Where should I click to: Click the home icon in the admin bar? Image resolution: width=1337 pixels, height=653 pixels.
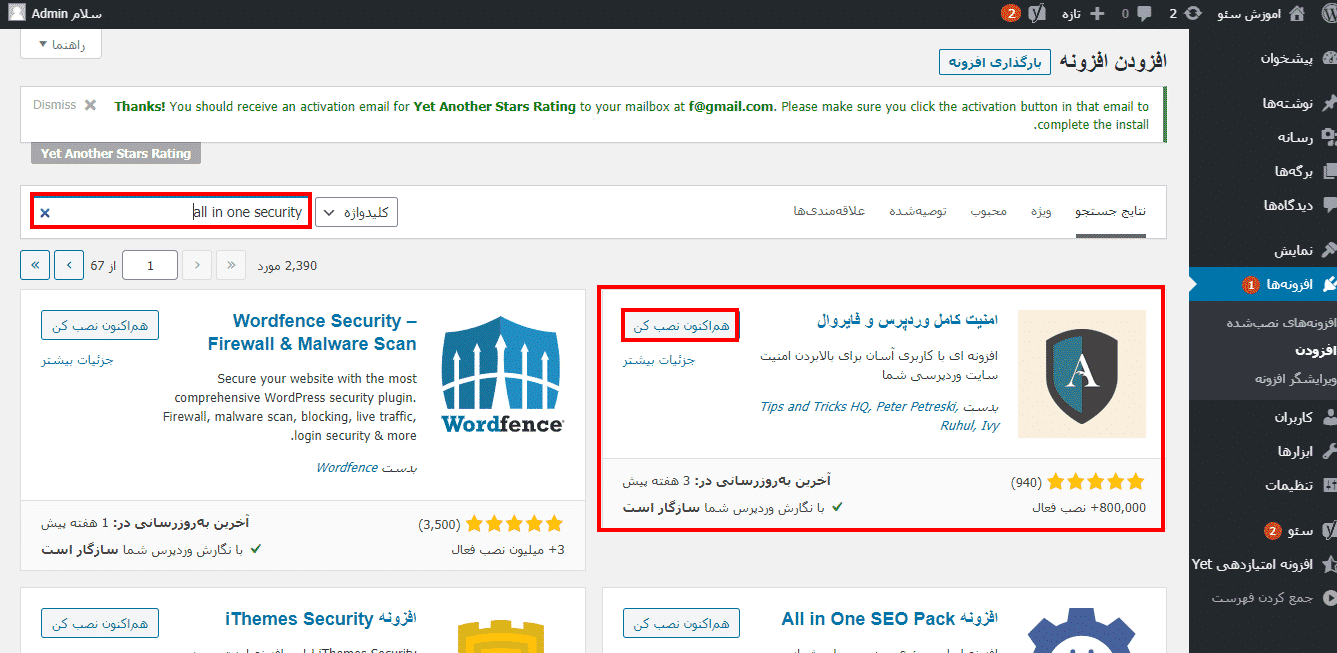(x=1297, y=14)
